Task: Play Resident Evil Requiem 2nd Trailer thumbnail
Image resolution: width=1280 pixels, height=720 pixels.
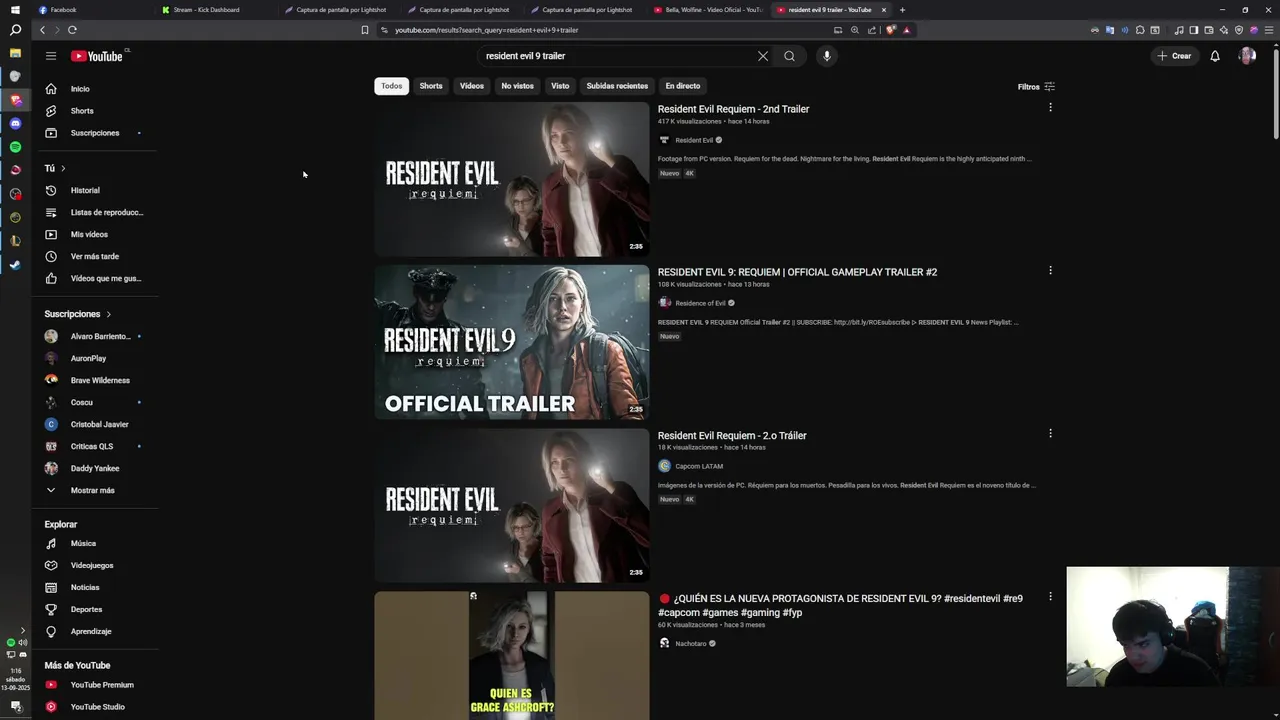Action: point(512,179)
